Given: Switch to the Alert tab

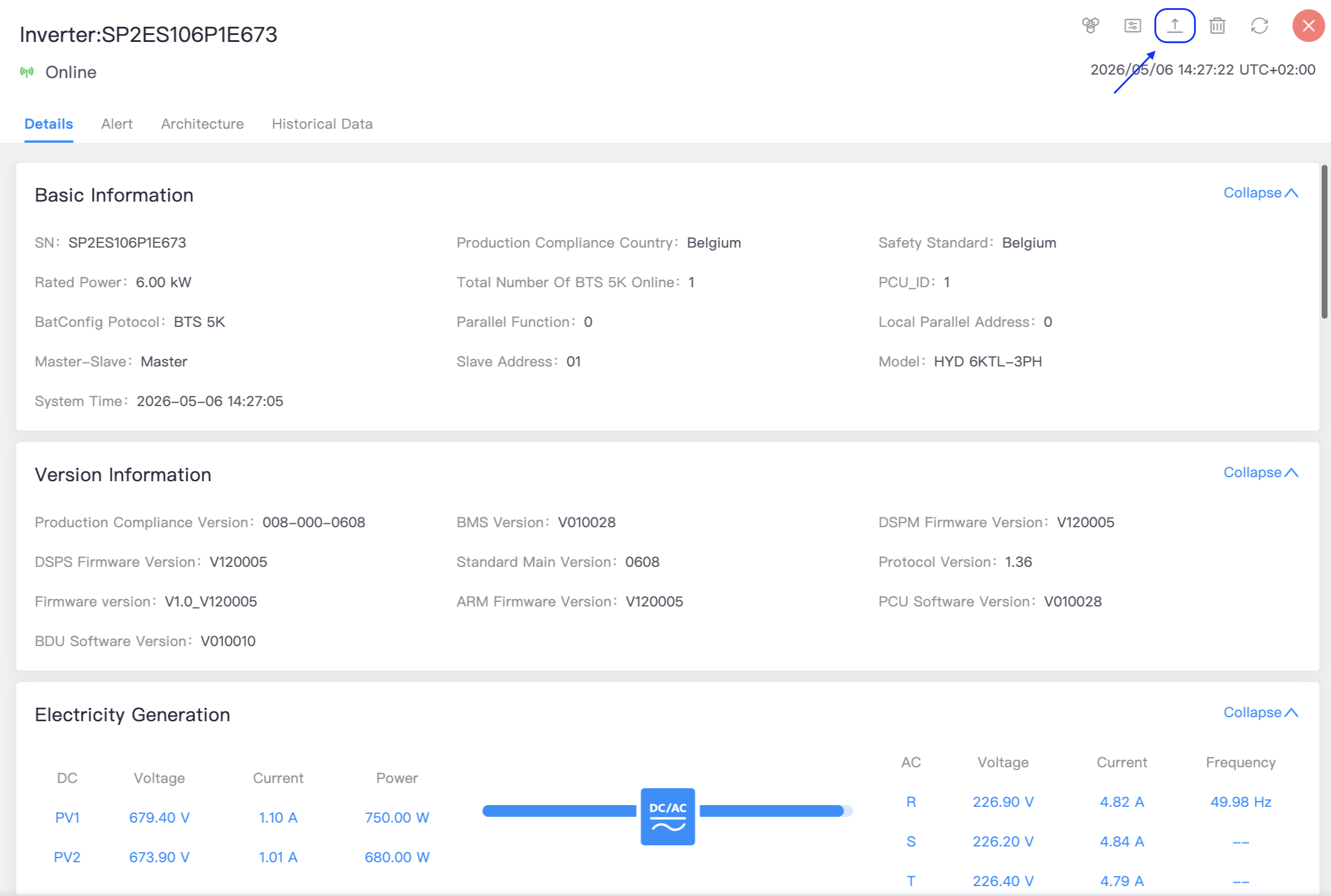Looking at the screenshot, I should click(x=117, y=124).
